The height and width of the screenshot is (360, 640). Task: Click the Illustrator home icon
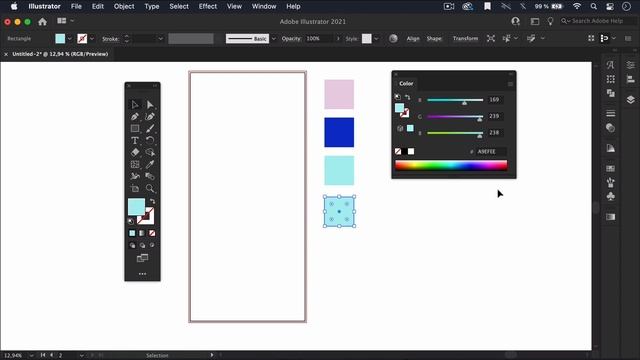(42, 22)
